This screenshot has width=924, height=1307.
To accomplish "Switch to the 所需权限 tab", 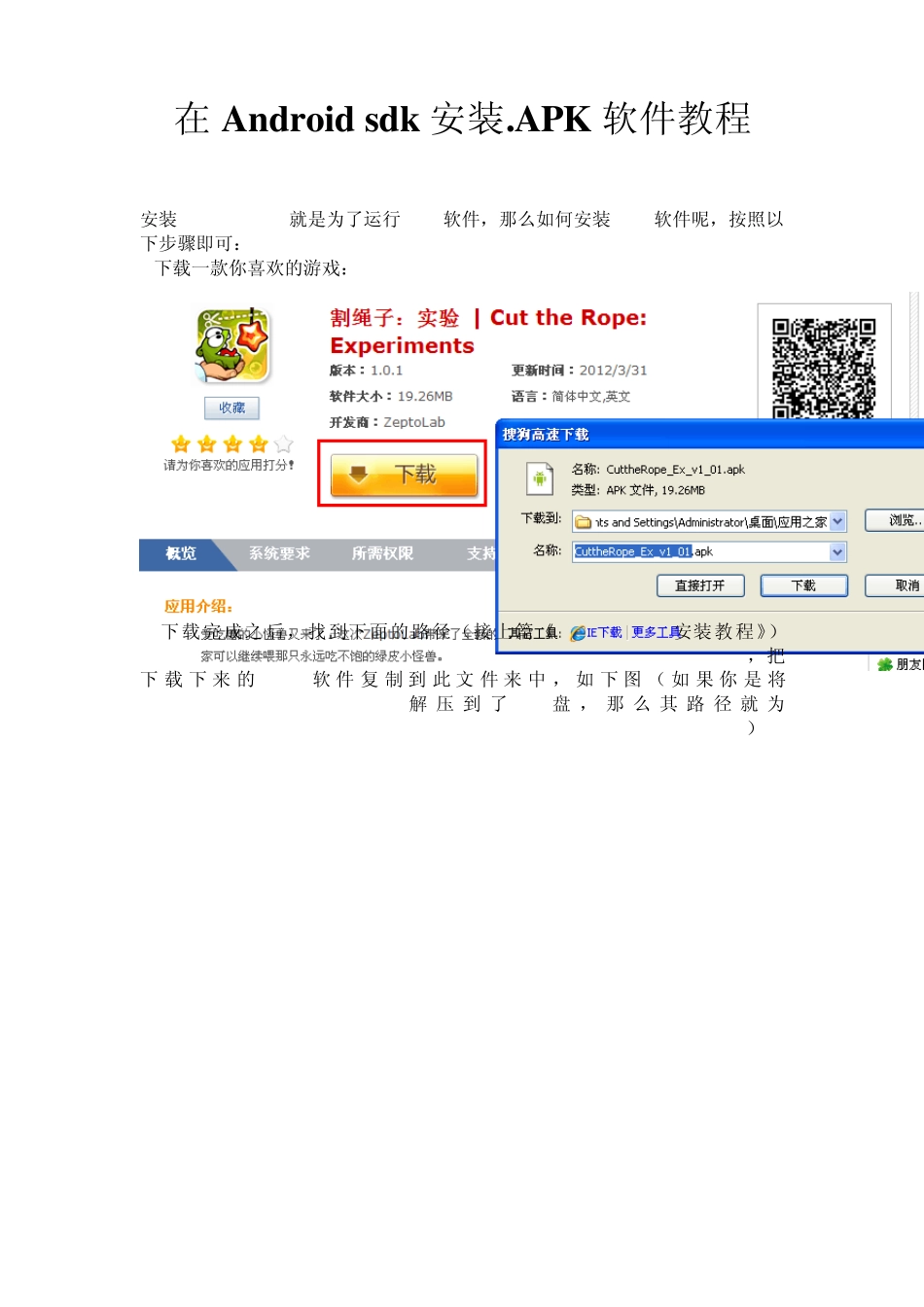I will [382, 553].
